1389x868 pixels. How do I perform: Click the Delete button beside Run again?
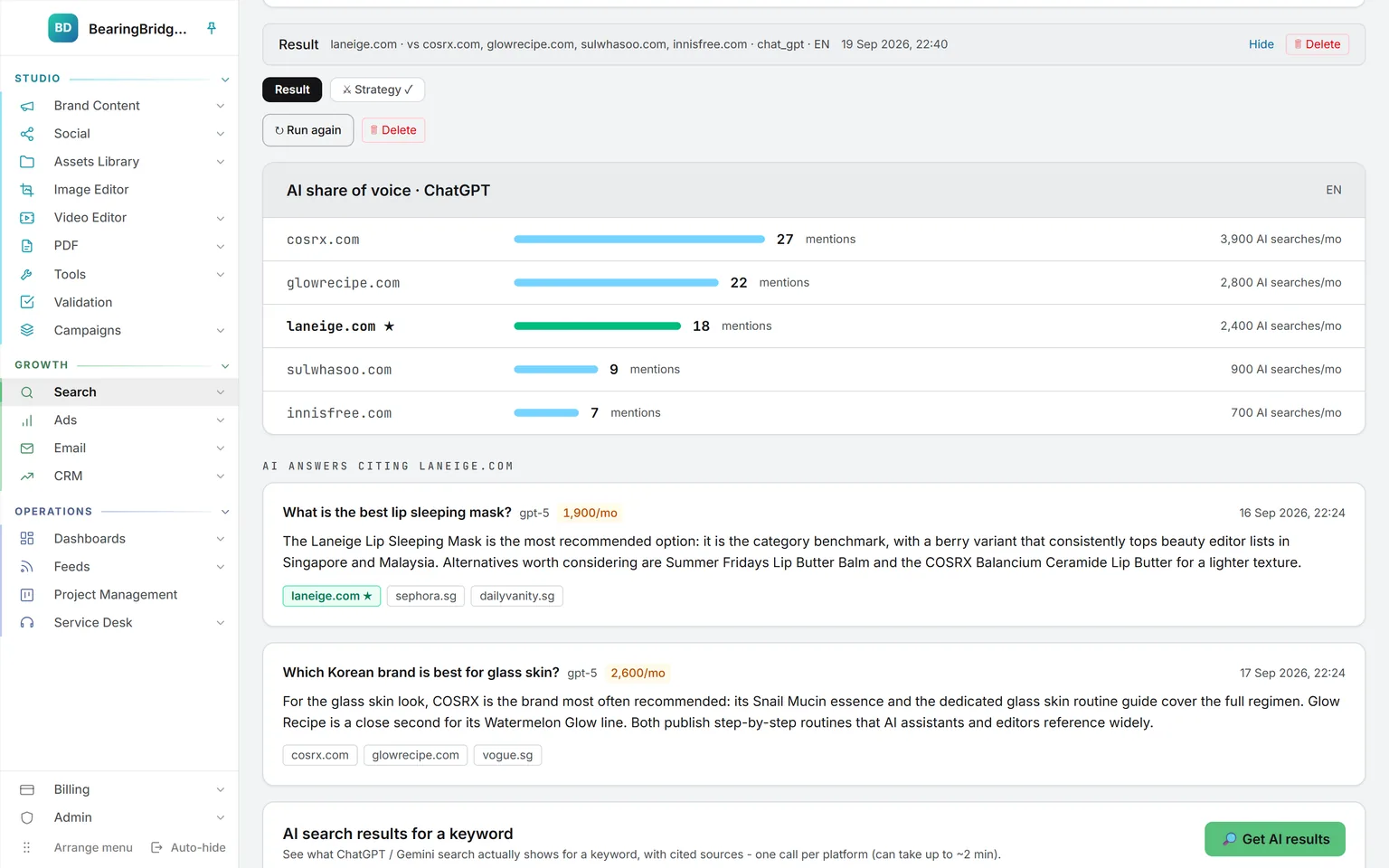pyautogui.click(x=393, y=130)
